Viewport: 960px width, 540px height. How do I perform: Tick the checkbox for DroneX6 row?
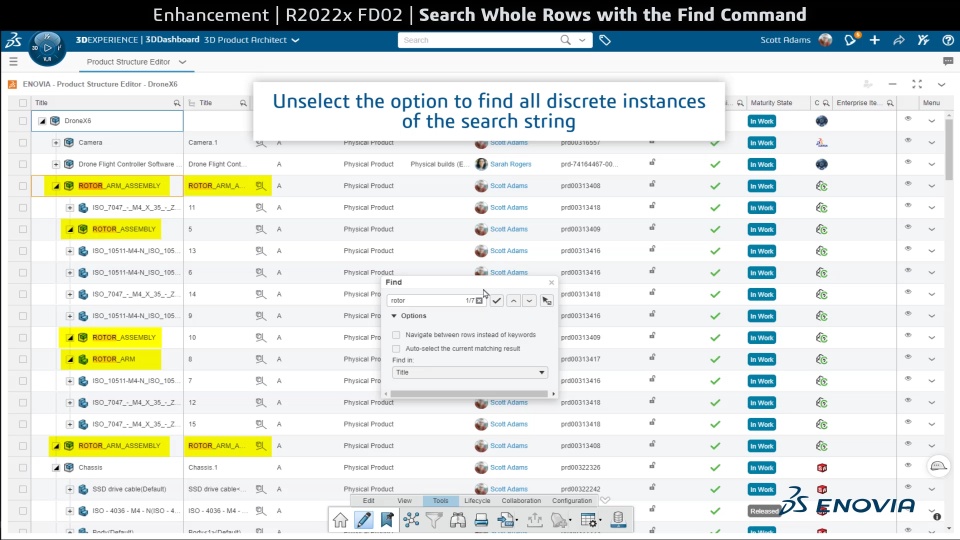(x=23, y=121)
